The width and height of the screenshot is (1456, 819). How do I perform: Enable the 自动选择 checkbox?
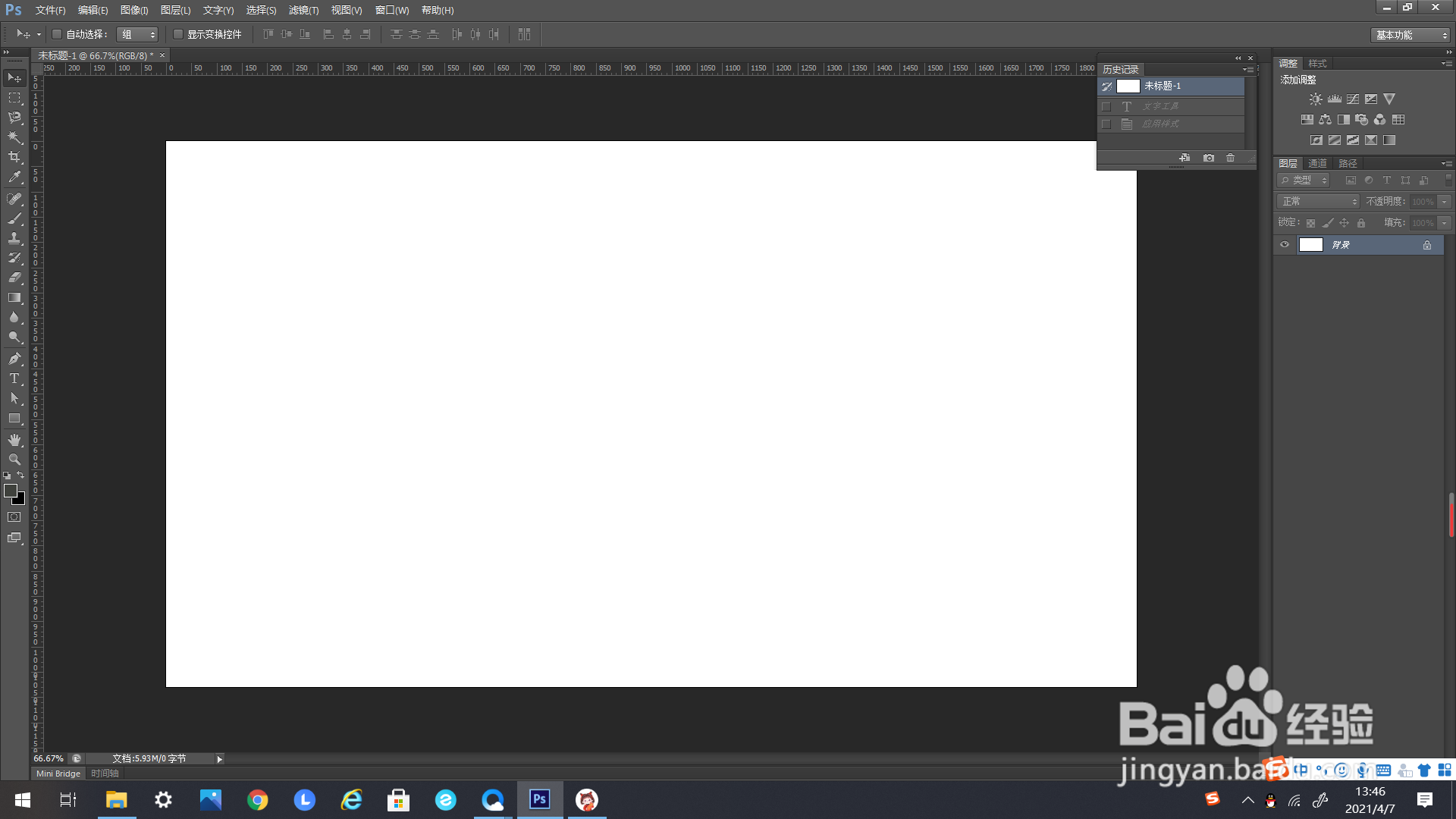click(57, 34)
